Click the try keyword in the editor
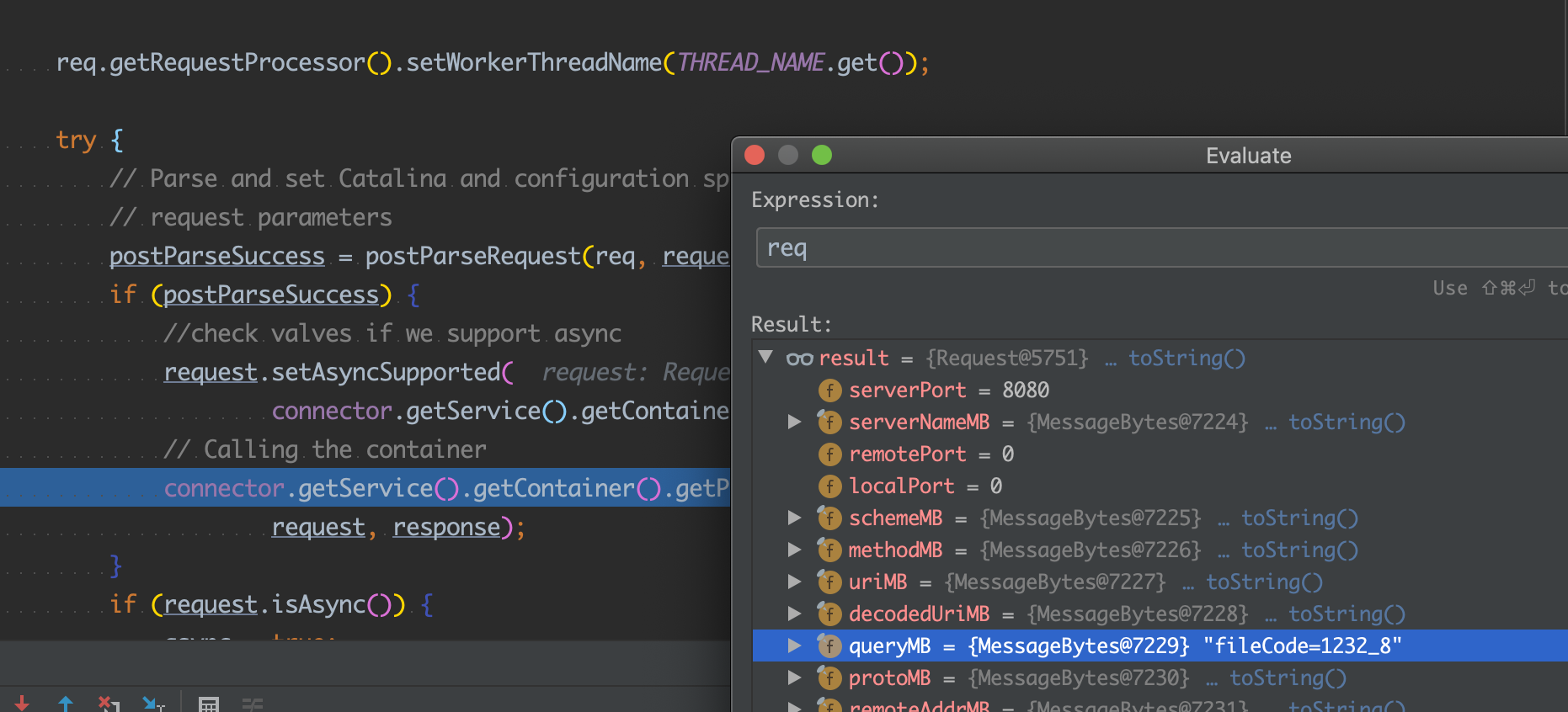Screen dimensions: 1568x712 click(x=76, y=141)
